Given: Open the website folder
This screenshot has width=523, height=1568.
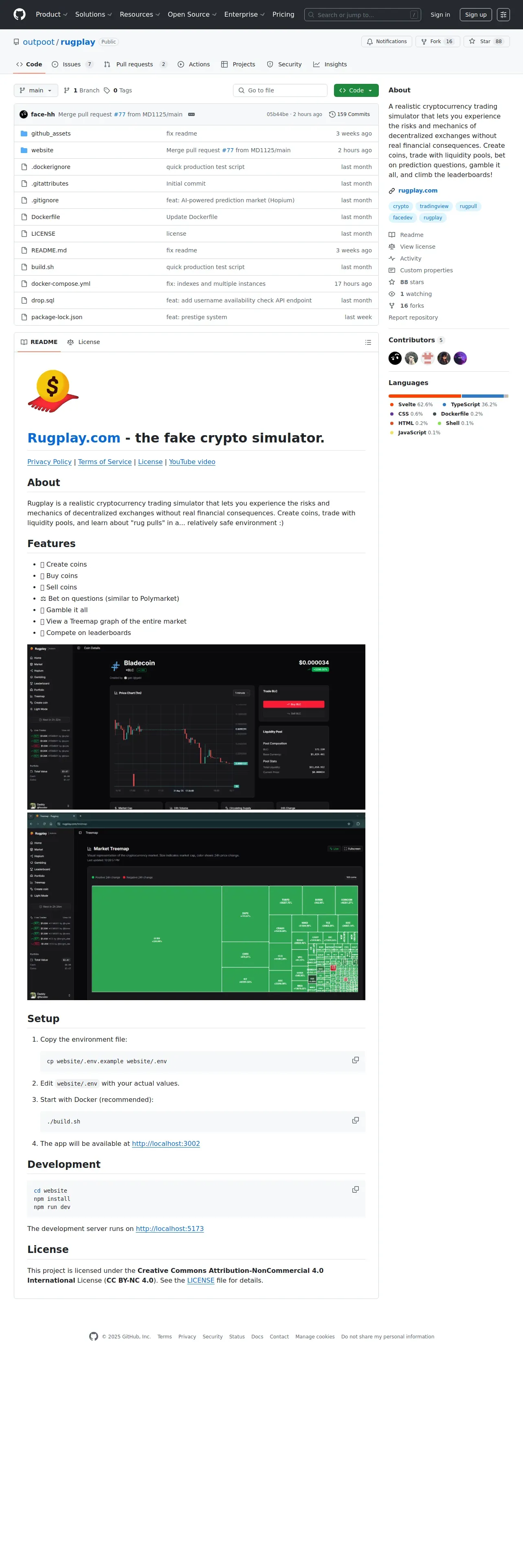Looking at the screenshot, I should (x=42, y=150).
